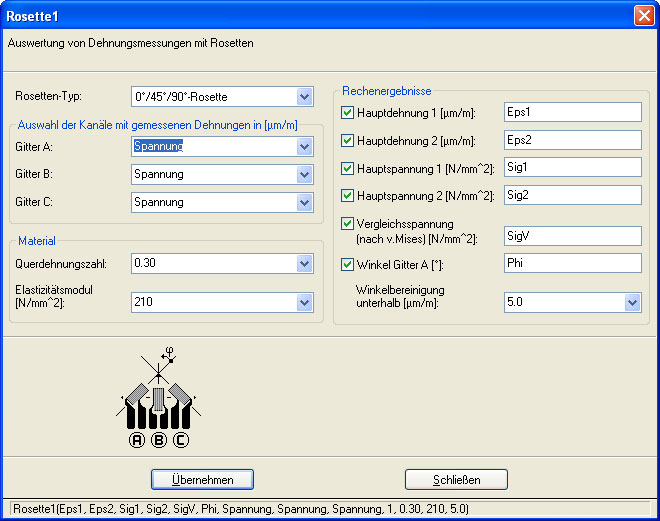Select the SigV output name field
Image resolution: width=660 pixels, height=521 pixels.
(x=571, y=236)
